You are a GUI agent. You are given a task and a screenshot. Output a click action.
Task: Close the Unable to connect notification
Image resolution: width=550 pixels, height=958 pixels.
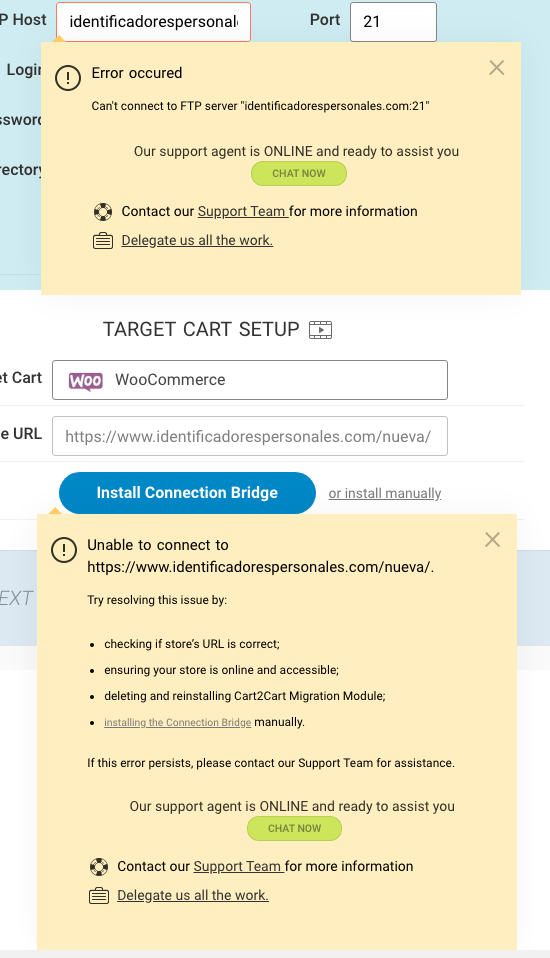[493, 539]
